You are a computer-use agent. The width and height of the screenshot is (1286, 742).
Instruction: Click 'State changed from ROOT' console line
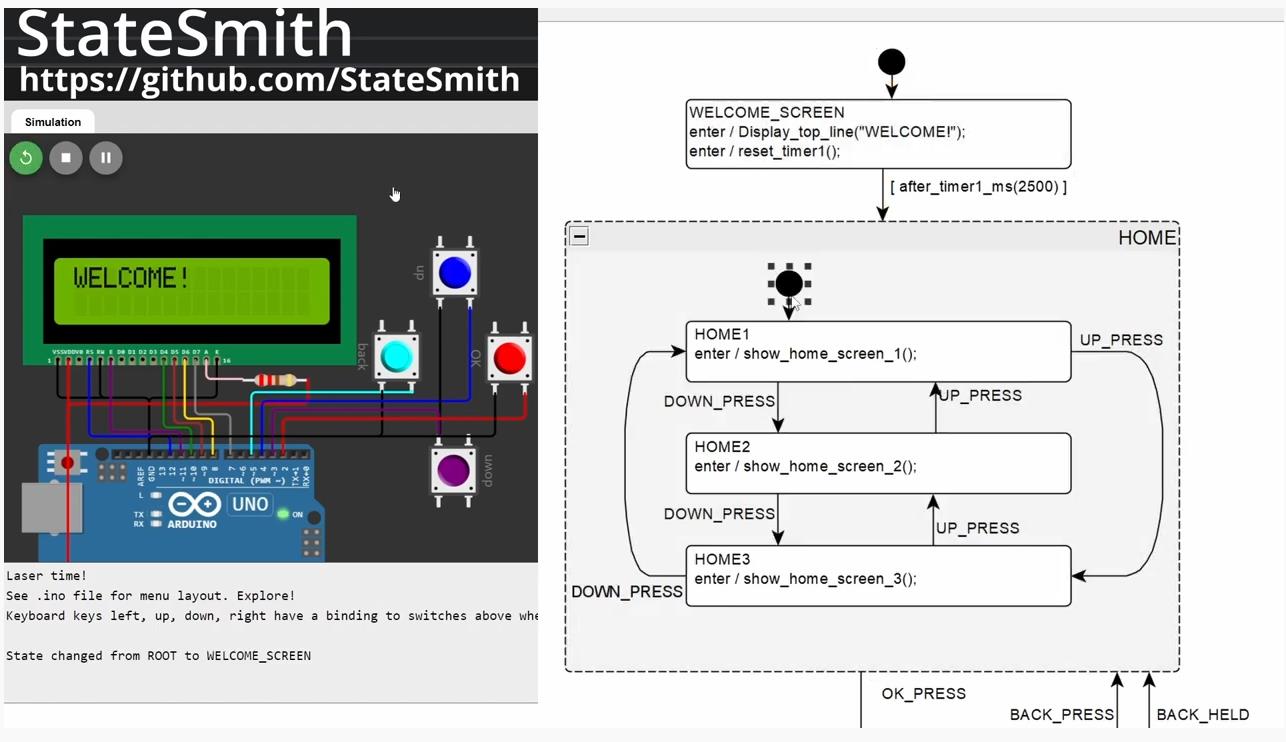pos(158,655)
